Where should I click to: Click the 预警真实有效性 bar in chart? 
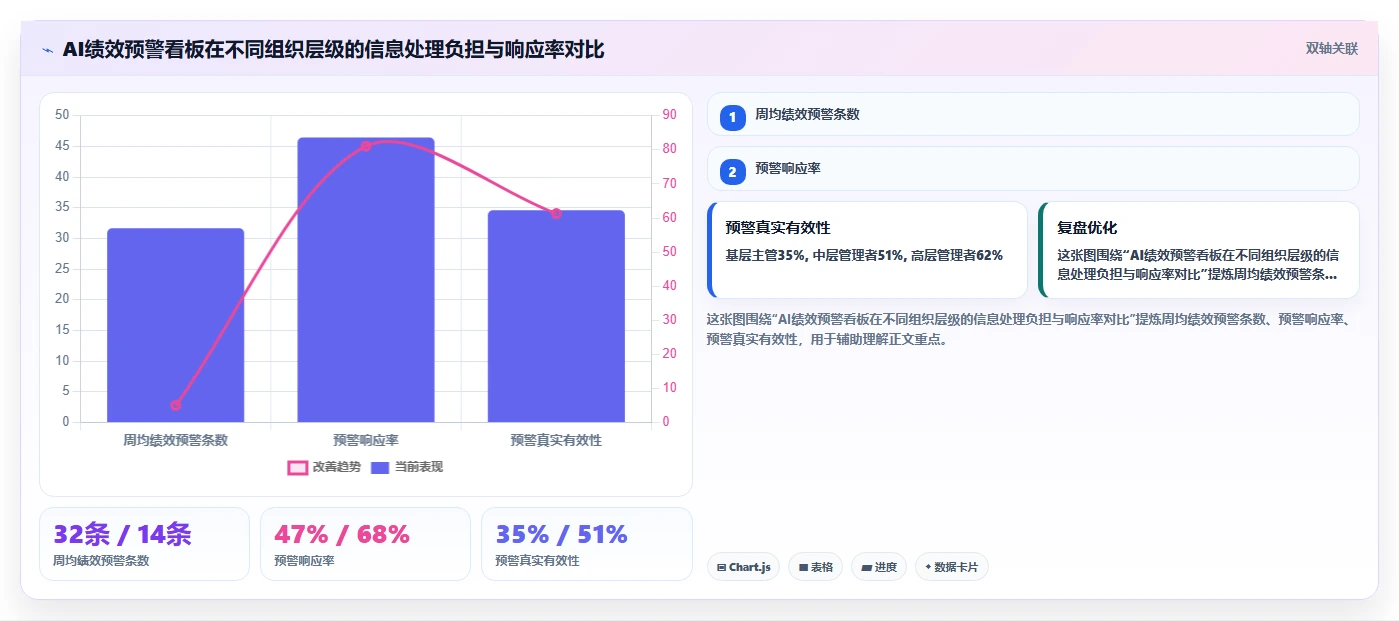(556, 316)
